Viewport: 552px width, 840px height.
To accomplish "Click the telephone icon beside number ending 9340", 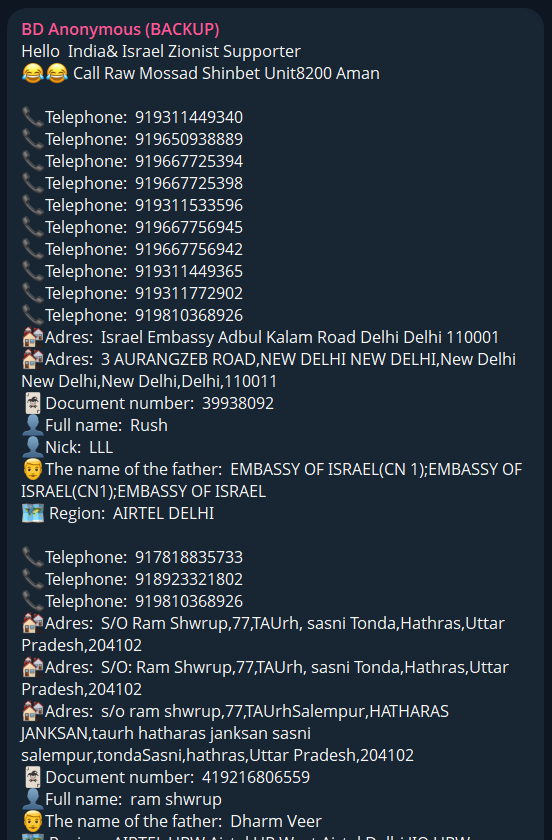I will pos(32,117).
